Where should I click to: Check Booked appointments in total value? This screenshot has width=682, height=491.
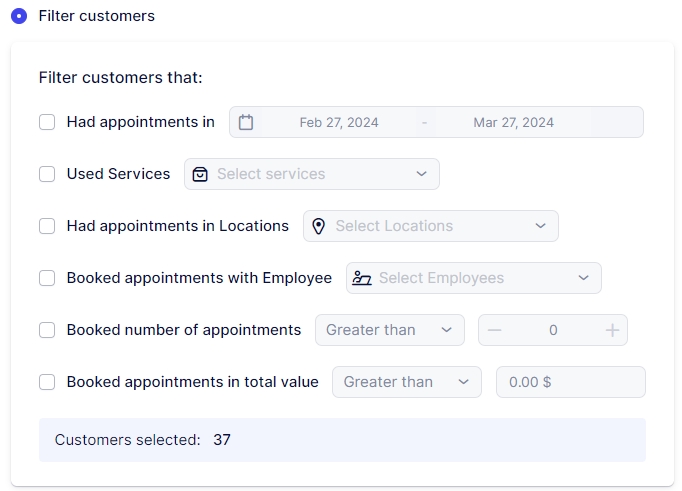(x=47, y=382)
